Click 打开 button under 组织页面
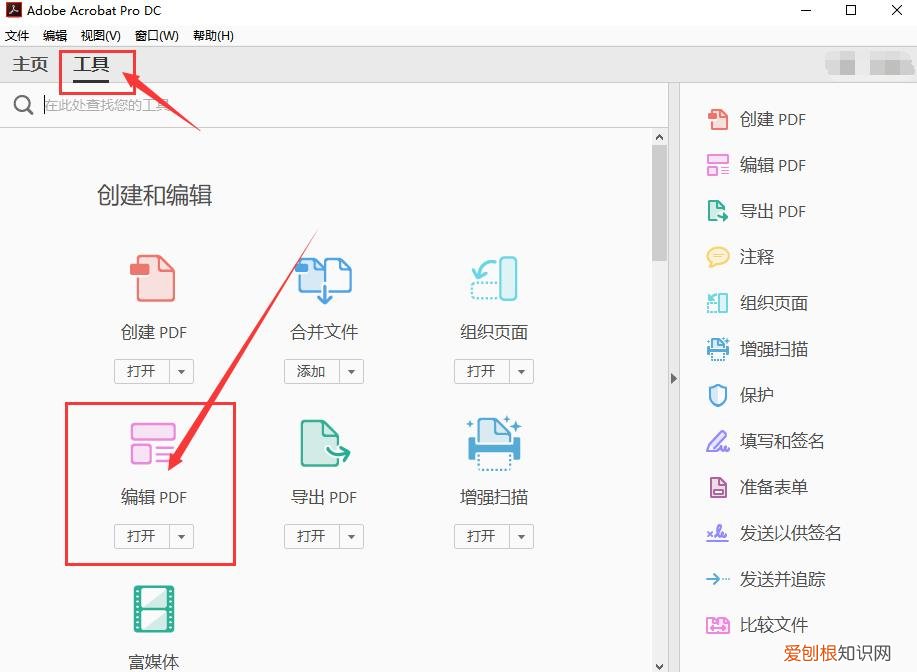This screenshot has width=917, height=672. click(482, 371)
